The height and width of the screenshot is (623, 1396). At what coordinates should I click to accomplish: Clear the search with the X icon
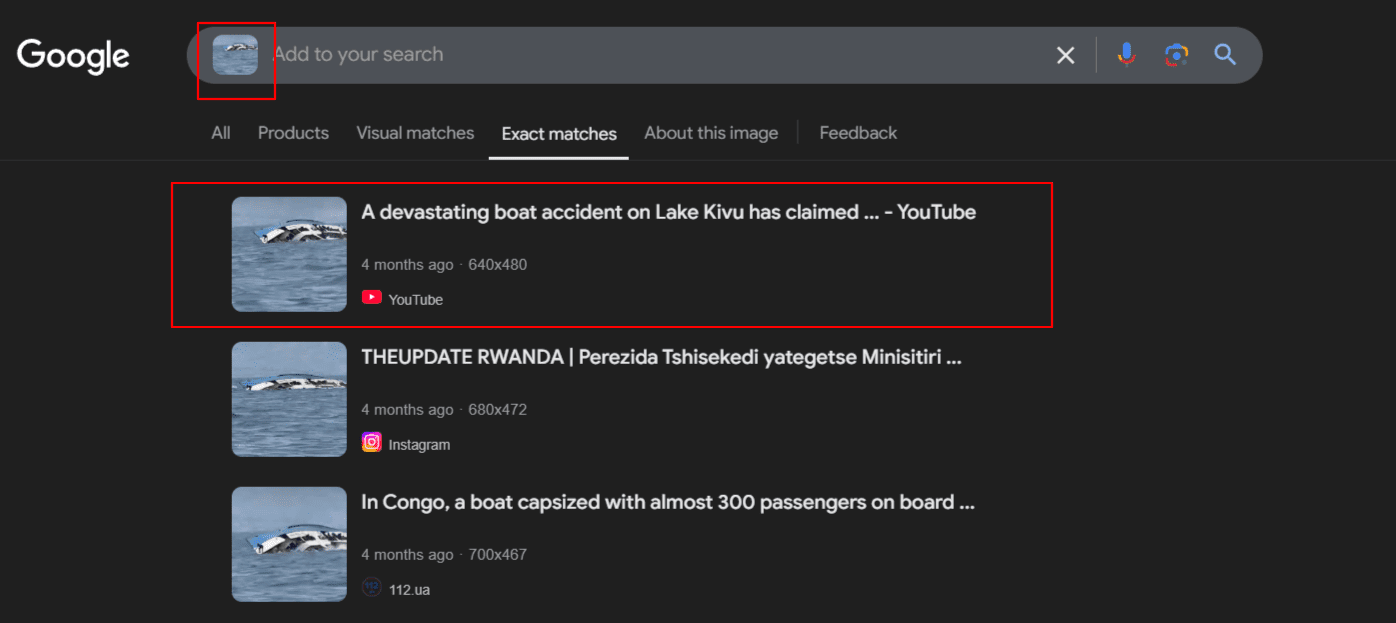(x=1066, y=55)
